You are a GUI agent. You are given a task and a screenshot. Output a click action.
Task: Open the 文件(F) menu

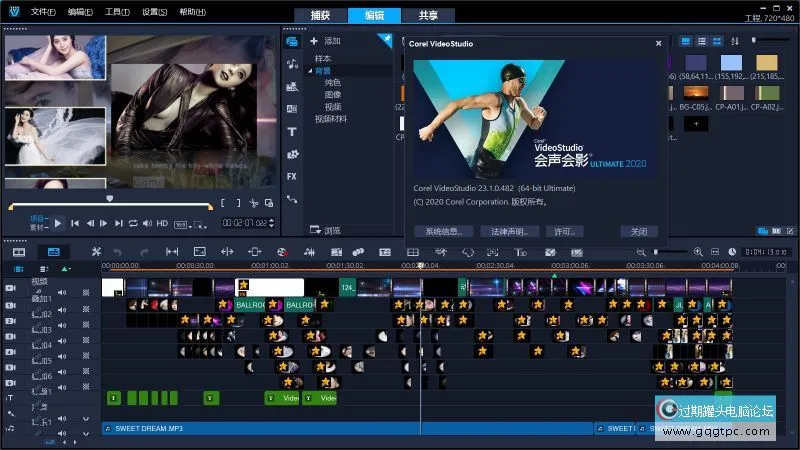coord(43,12)
